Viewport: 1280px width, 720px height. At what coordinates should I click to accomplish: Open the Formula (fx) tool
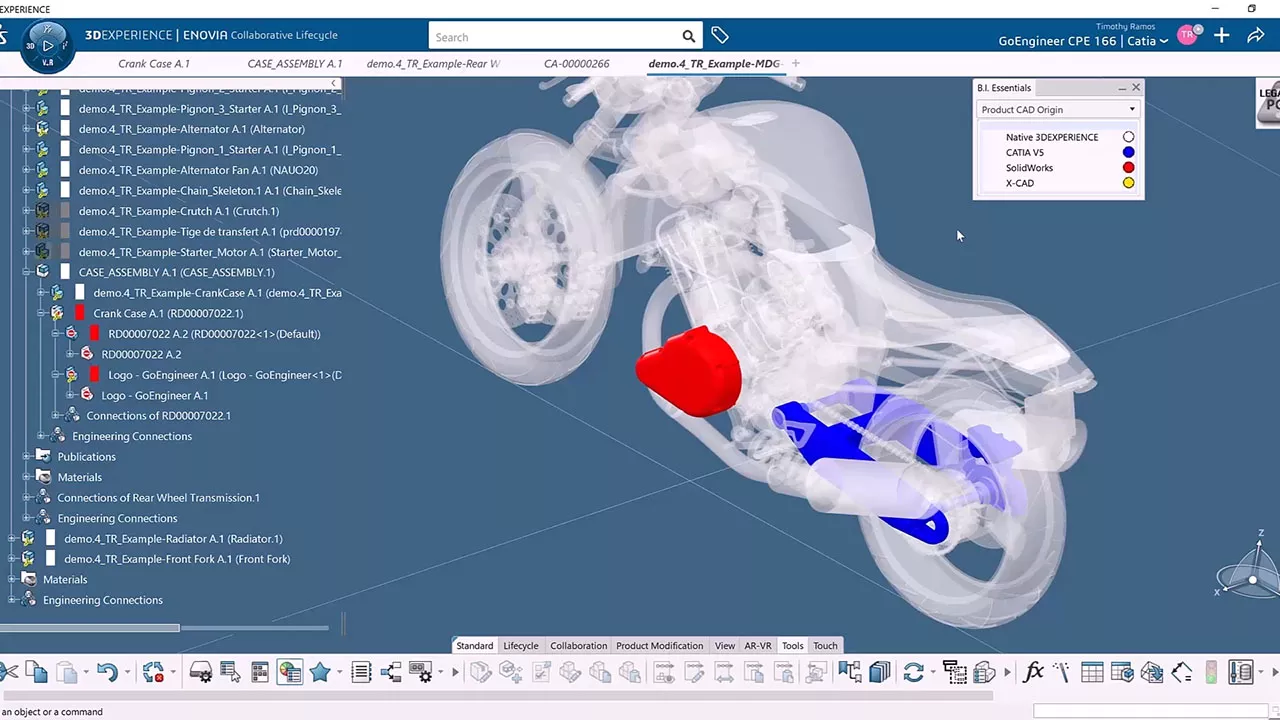coord(1034,673)
